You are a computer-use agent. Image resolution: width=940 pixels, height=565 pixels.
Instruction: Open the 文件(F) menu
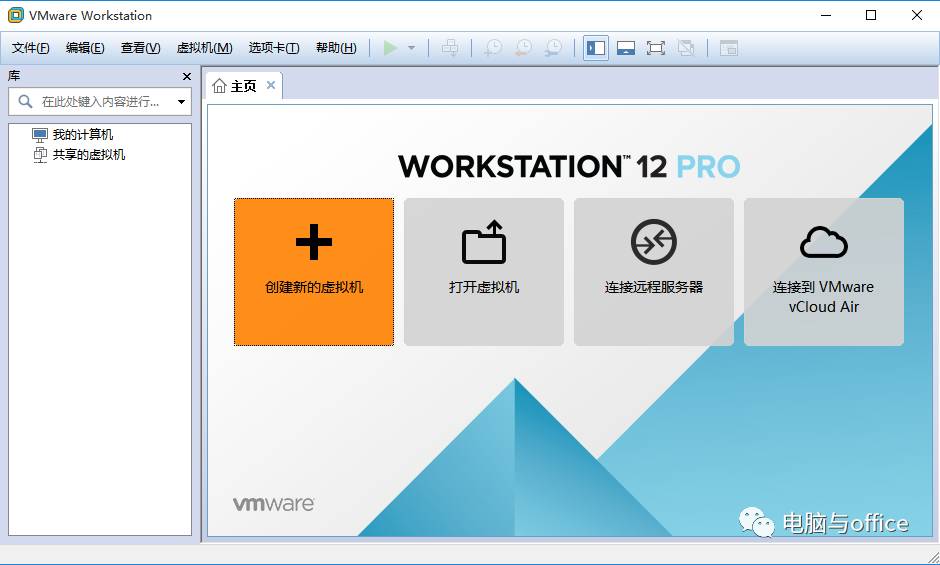pyautogui.click(x=31, y=48)
